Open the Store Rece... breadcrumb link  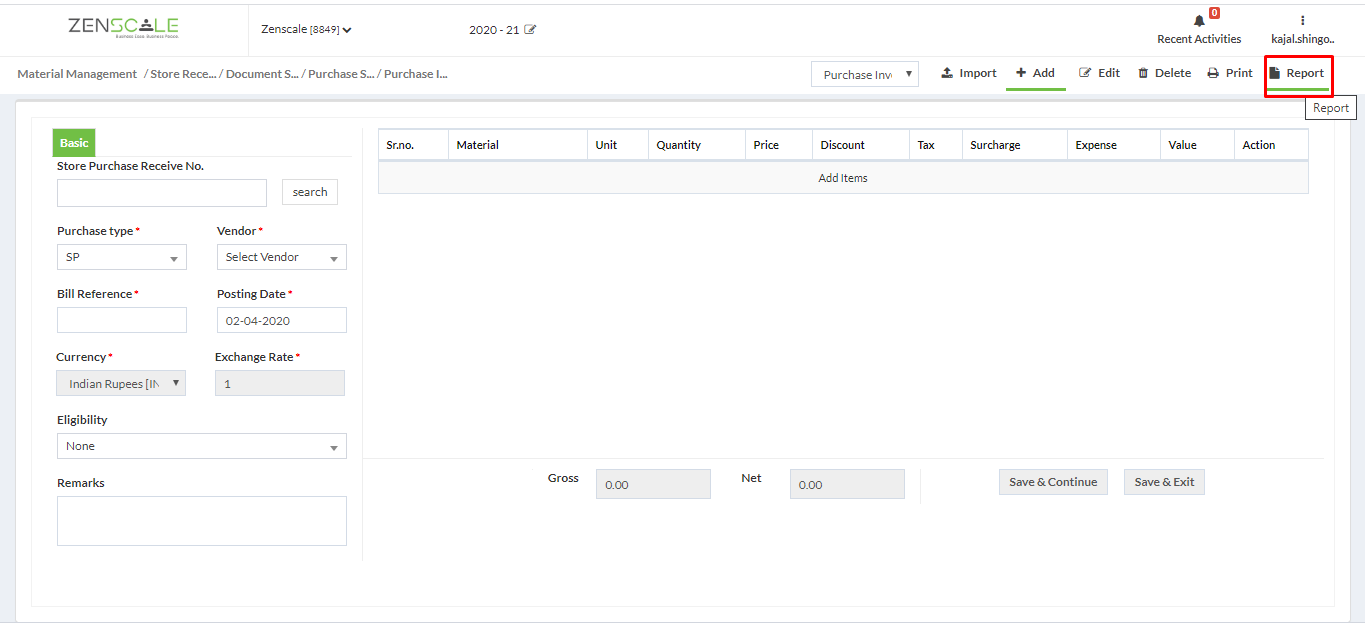183,74
